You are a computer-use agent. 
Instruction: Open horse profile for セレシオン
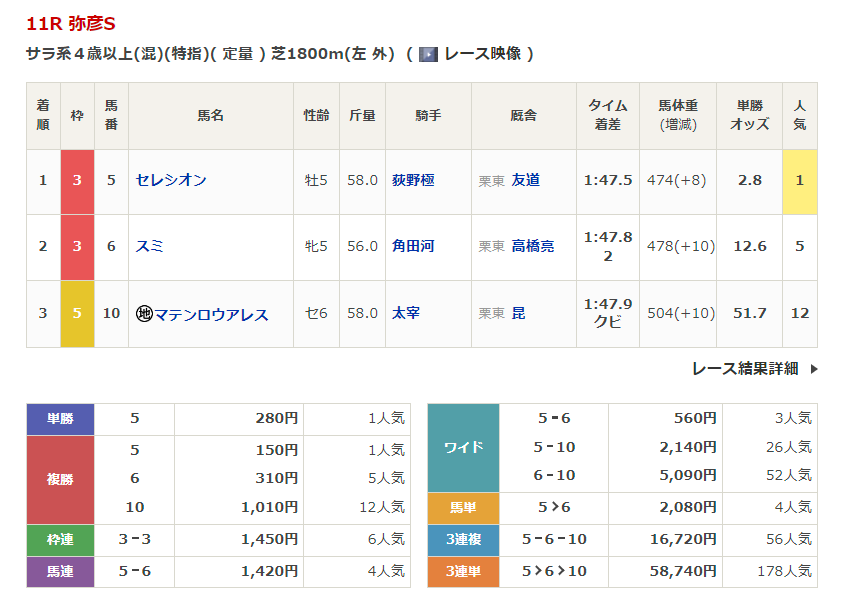click(171, 180)
